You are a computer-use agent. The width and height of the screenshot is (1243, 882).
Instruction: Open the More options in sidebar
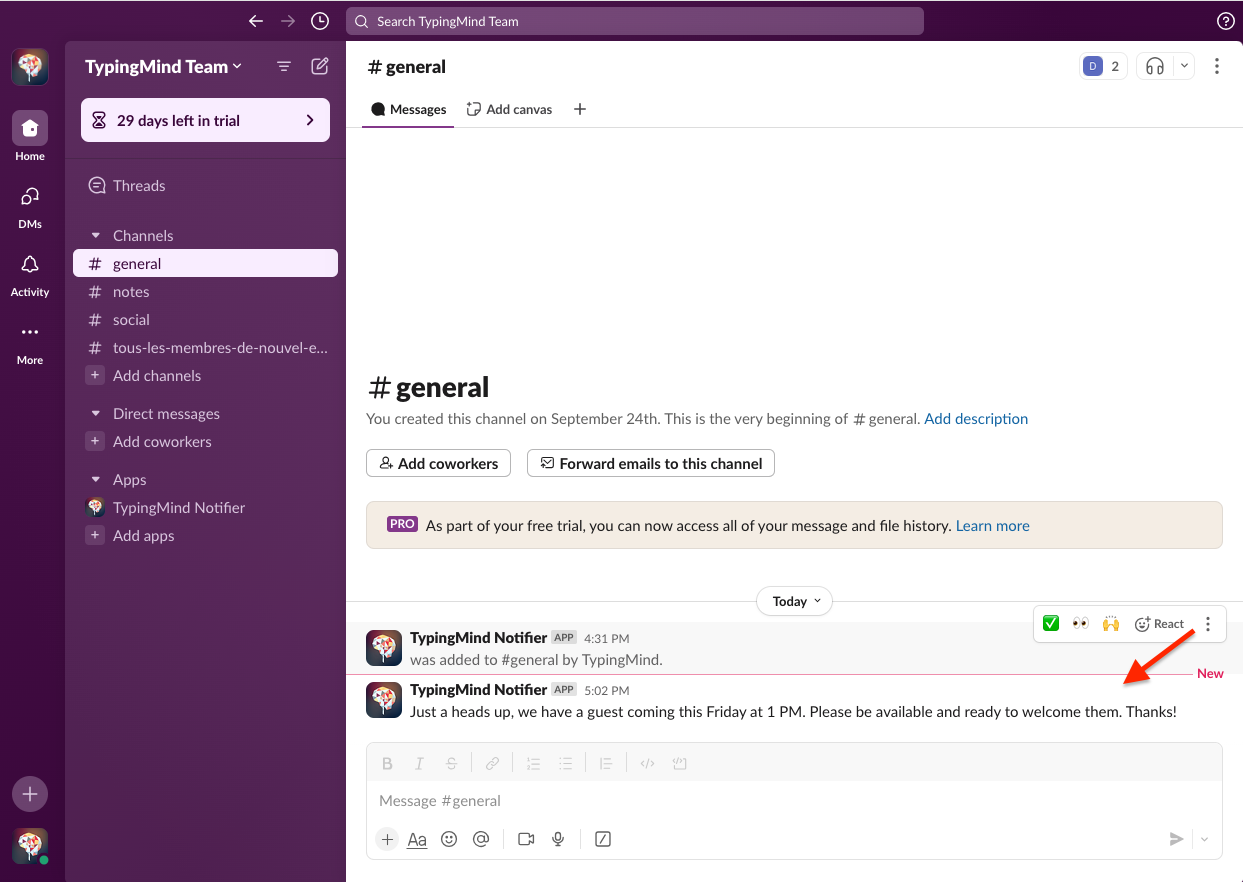coord(30,340)
